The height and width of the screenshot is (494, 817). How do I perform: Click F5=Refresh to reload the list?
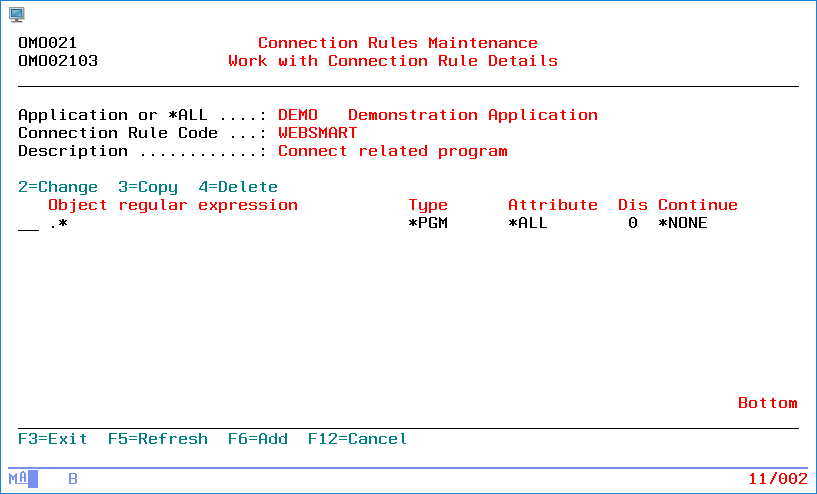click(158, 439)
